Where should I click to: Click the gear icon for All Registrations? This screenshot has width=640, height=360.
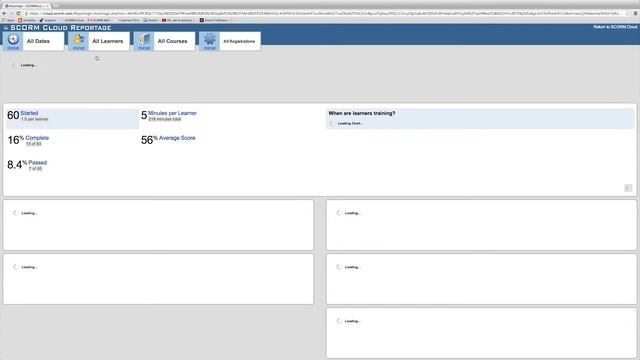209,39
